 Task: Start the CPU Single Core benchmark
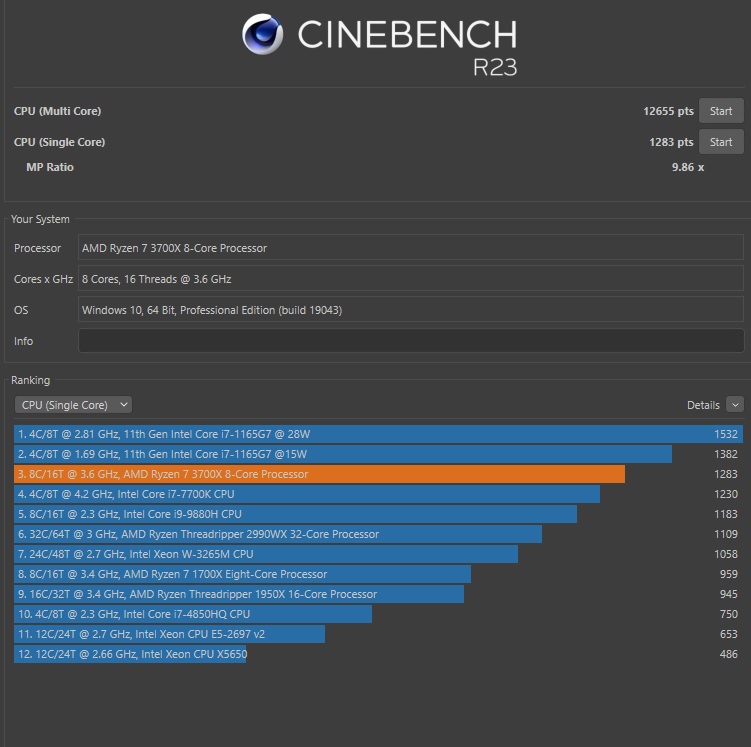(x=721, y=142)
